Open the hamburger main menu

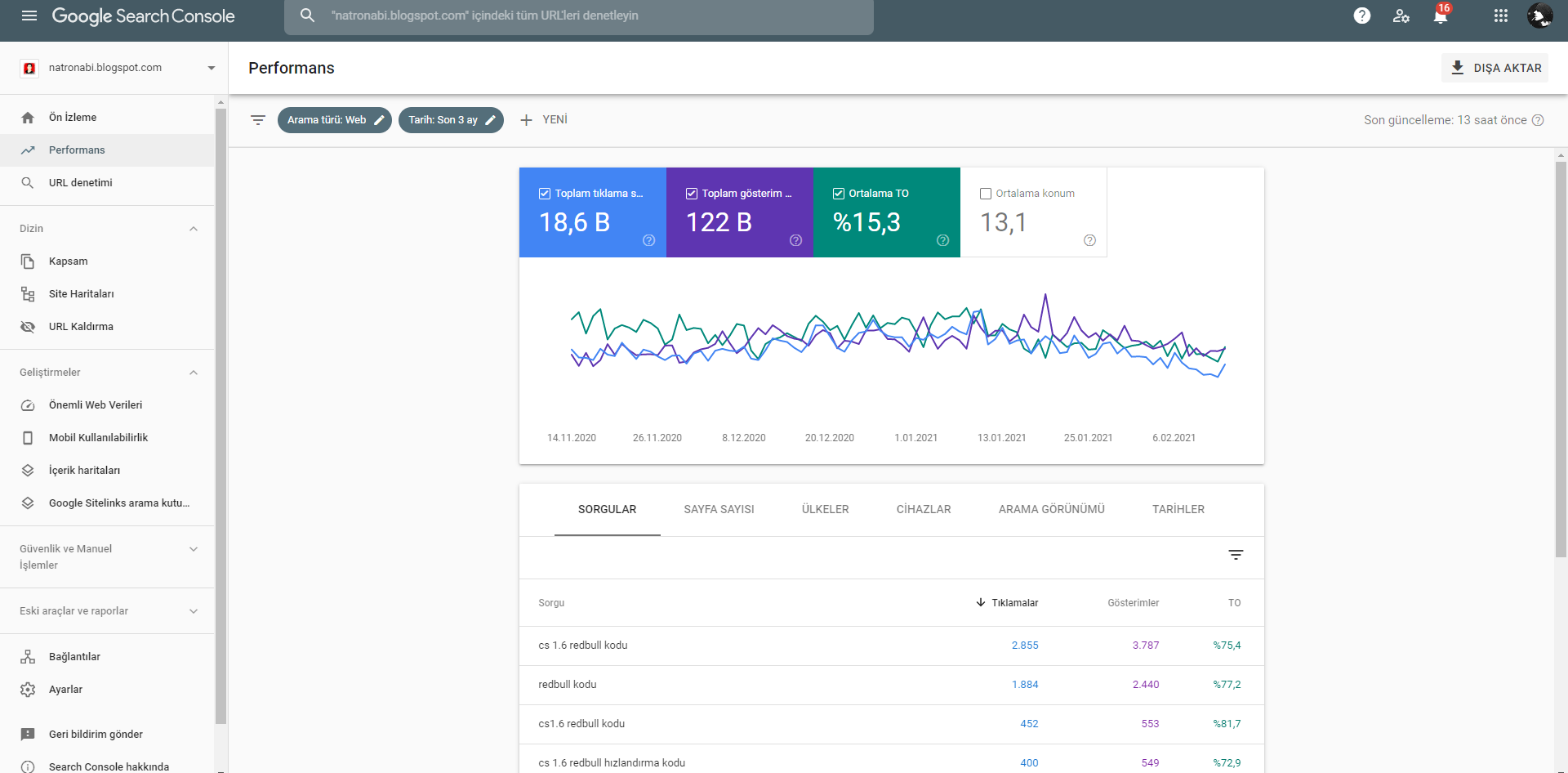[29, 16]
